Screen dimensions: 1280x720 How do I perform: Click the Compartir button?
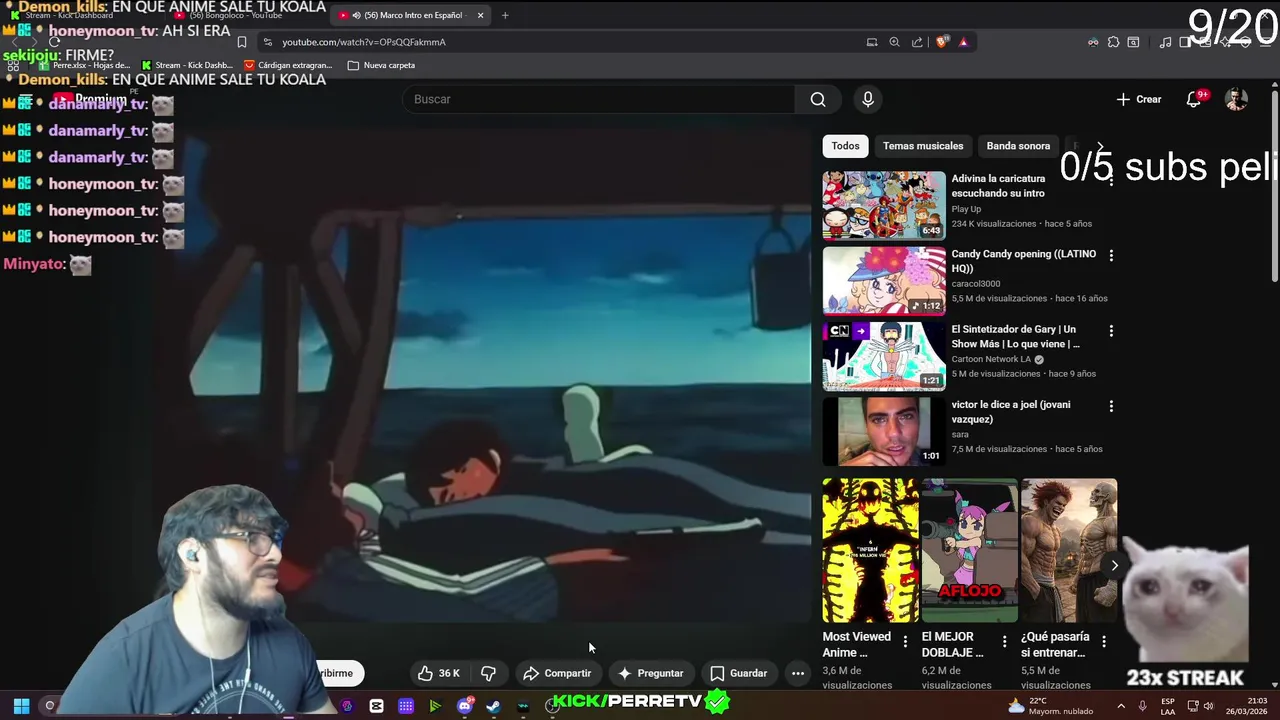(557, 673)
